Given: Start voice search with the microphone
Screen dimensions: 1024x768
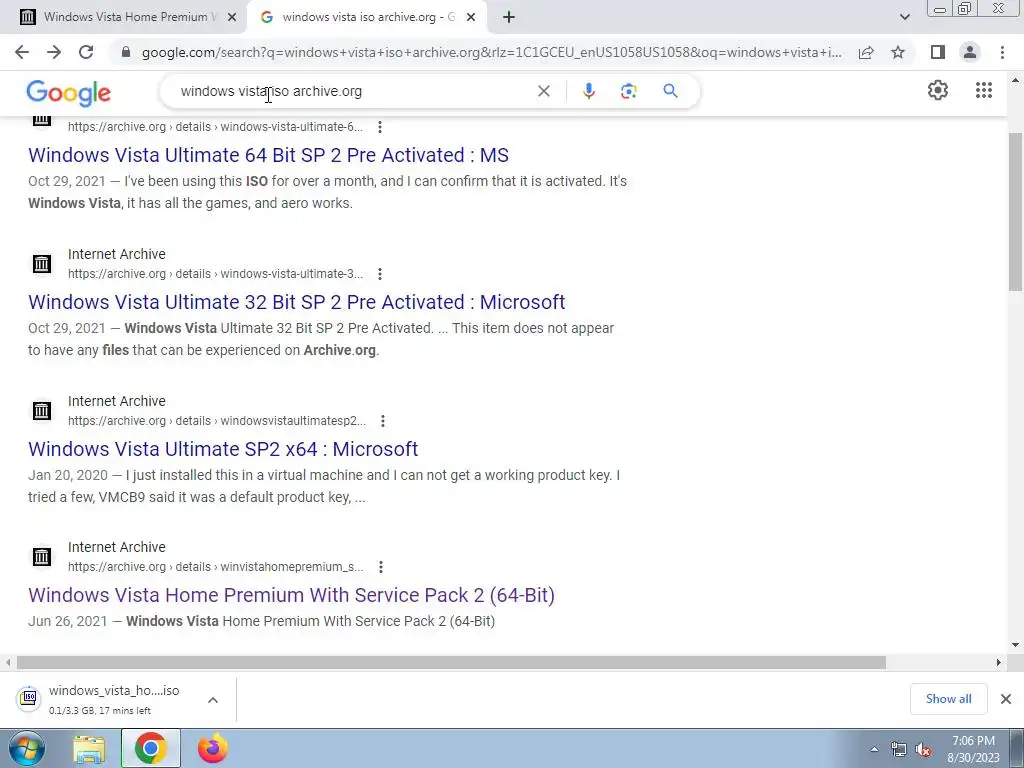Looking at the screenshot, I should pos(588,91).
